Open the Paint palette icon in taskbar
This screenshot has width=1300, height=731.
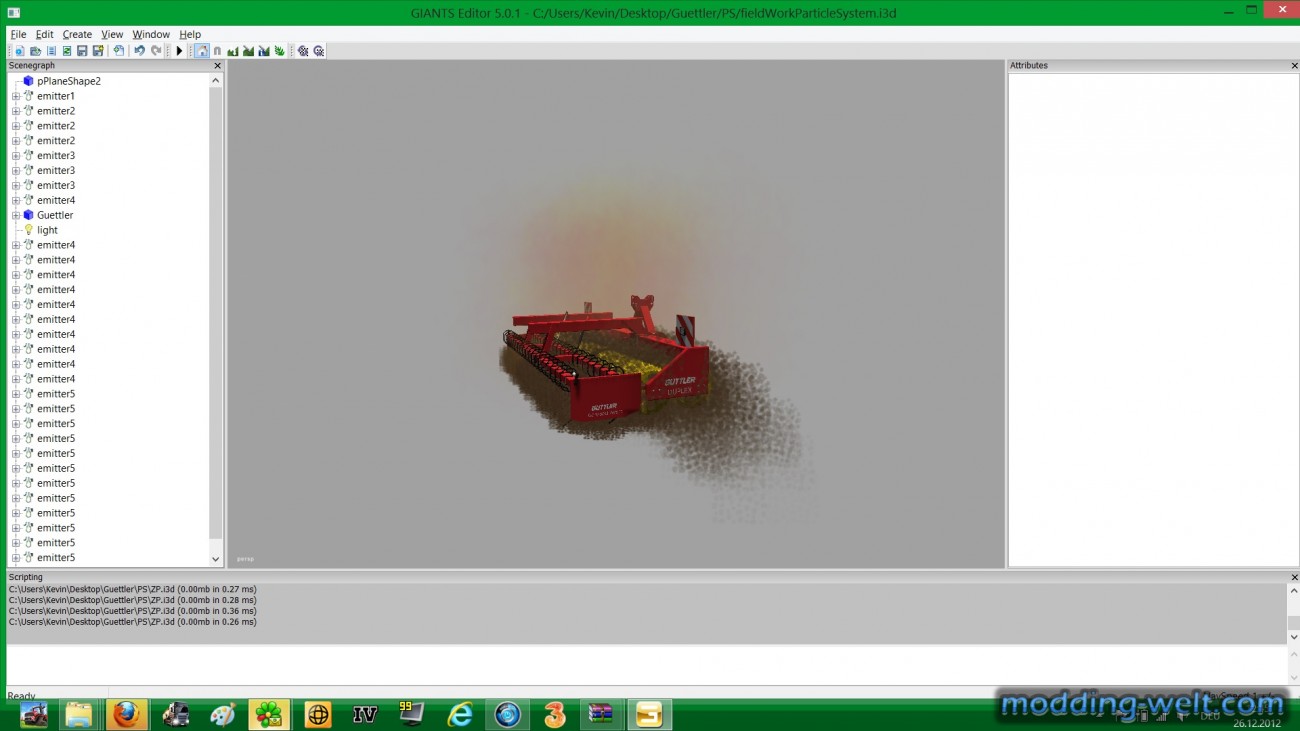[222, 714]
